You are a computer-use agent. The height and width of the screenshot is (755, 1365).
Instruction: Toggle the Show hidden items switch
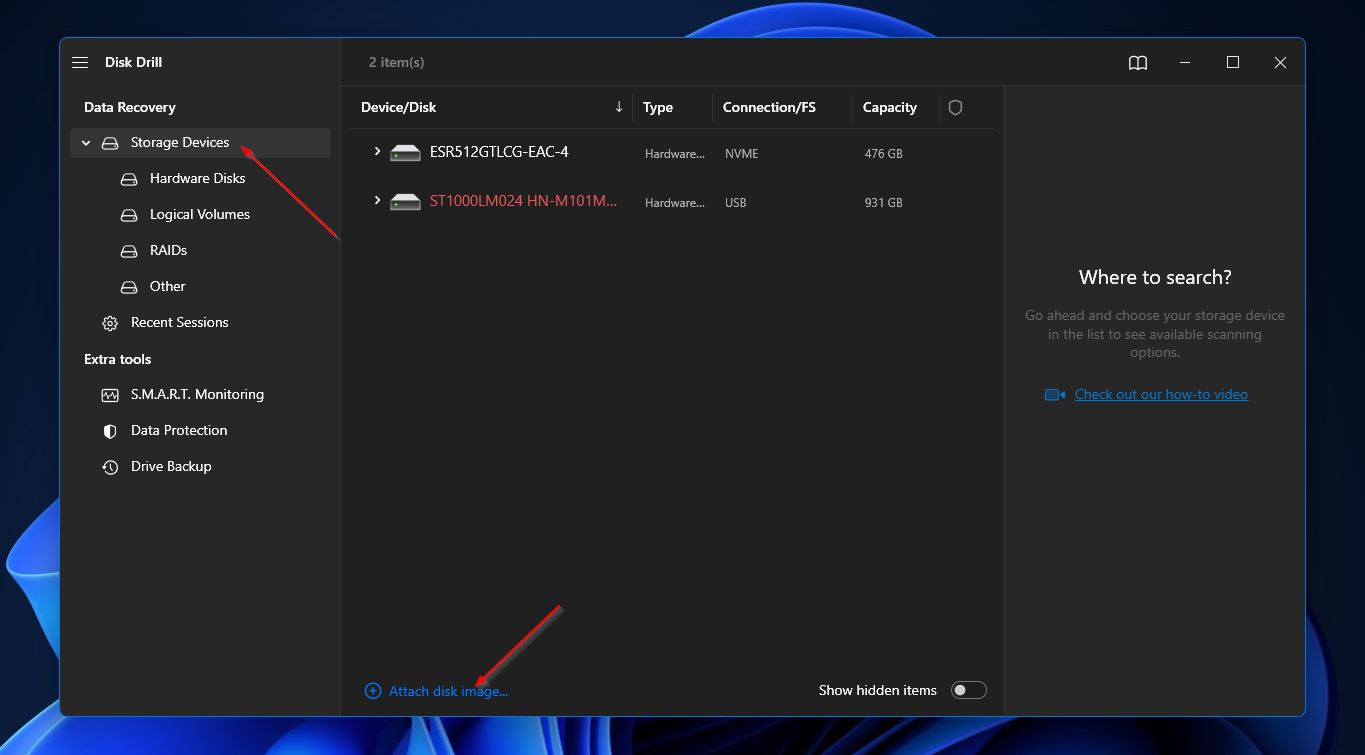pos(968,690)
